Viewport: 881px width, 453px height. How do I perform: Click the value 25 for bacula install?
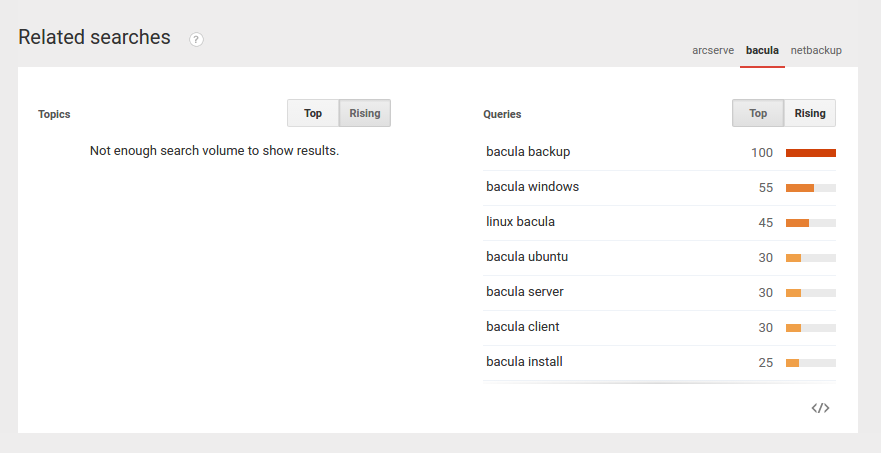tap(766, 363)
